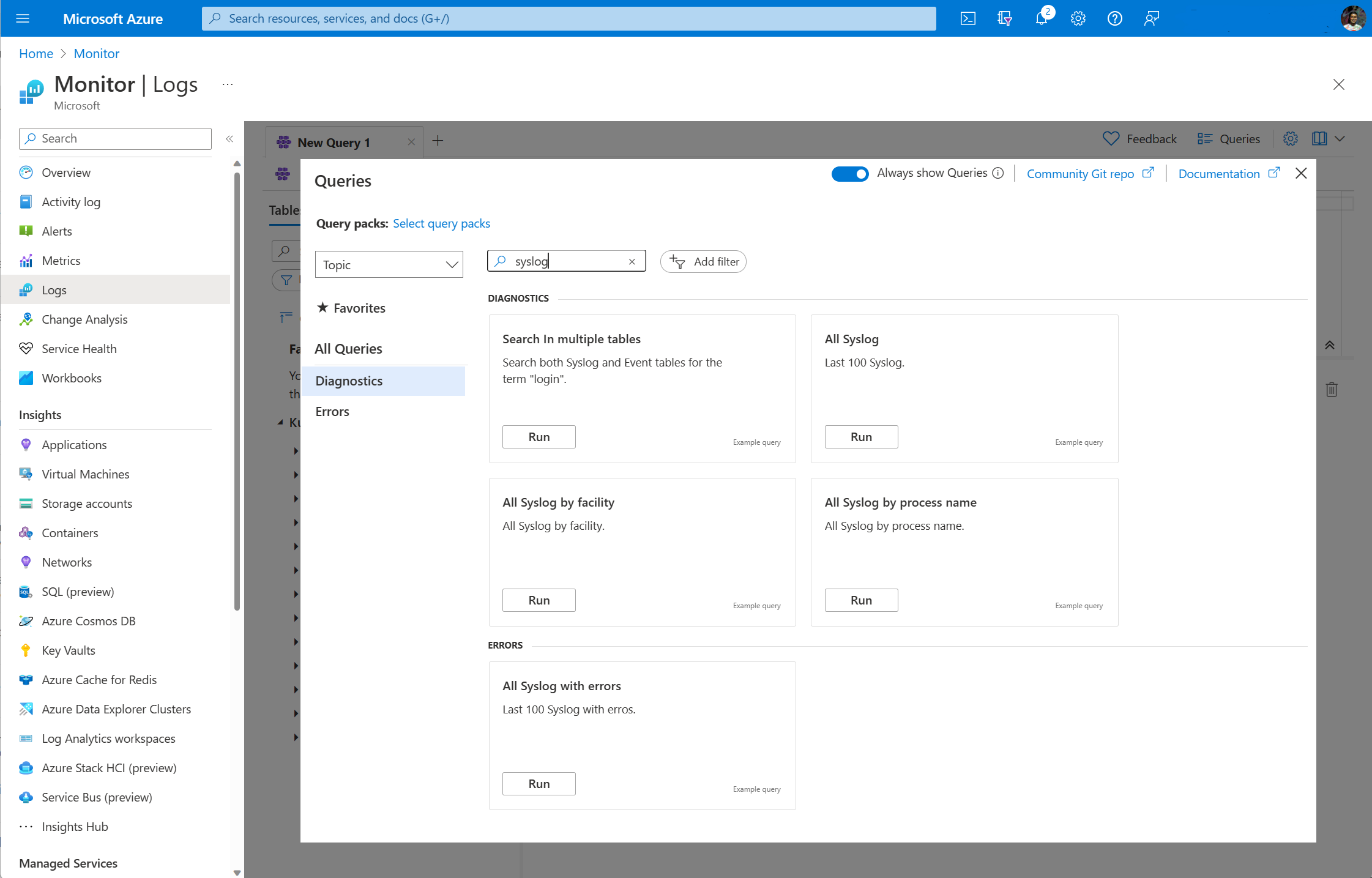Screen dimensions: 1372x878
Task: Click Add filter button
Action: [703, 261]
